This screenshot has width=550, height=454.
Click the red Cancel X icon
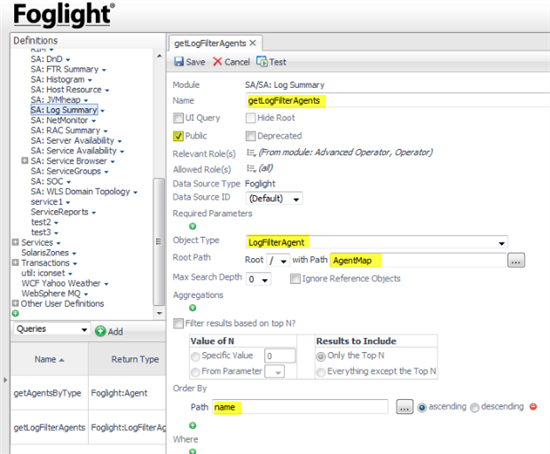[217, 62]
